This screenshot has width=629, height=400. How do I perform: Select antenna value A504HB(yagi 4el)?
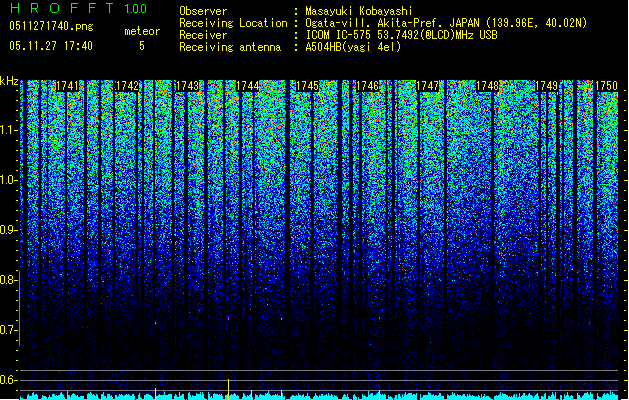(353, 47)
